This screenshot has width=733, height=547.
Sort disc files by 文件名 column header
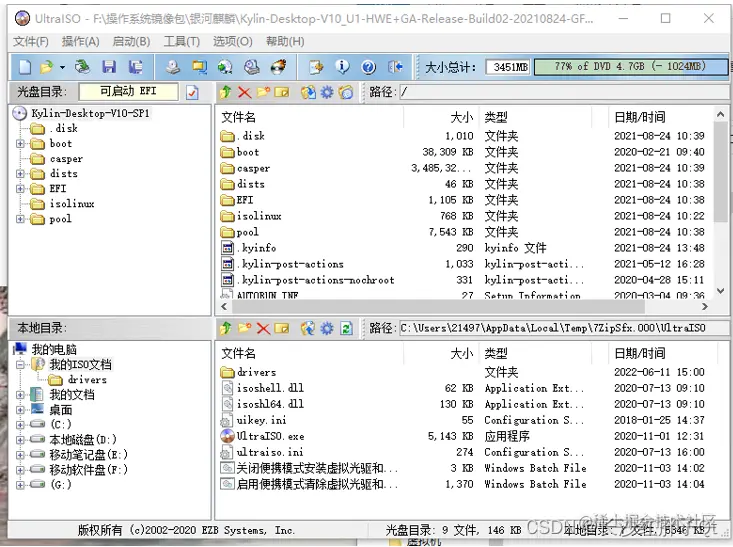[x=309, y=117]
